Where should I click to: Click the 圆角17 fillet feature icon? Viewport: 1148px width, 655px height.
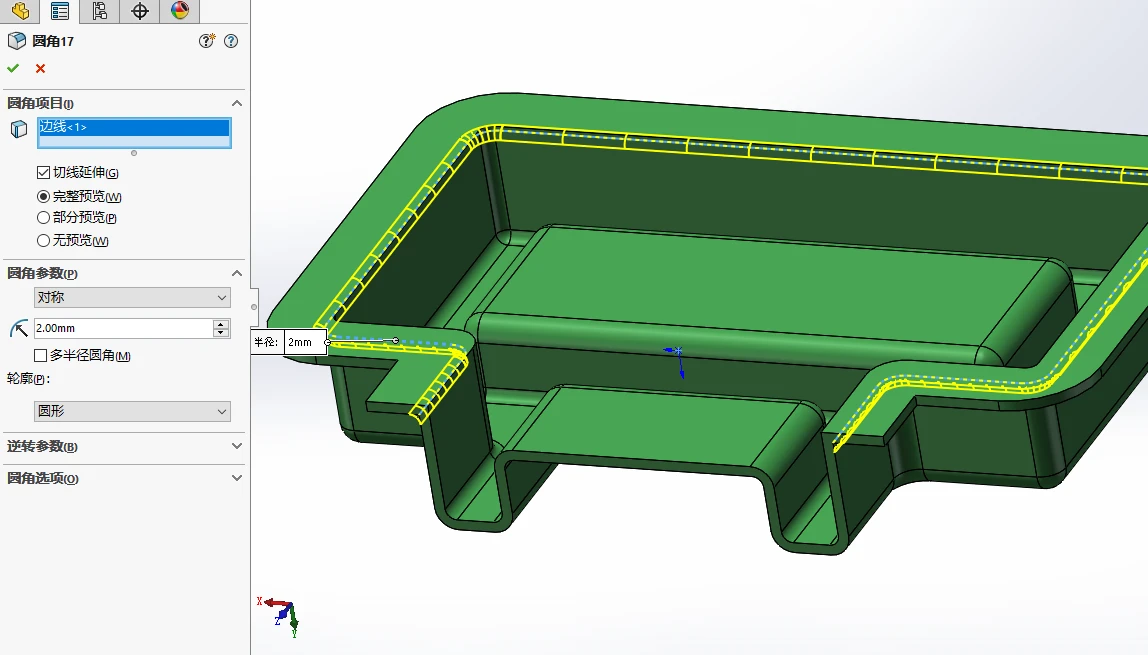click(17, 41)
